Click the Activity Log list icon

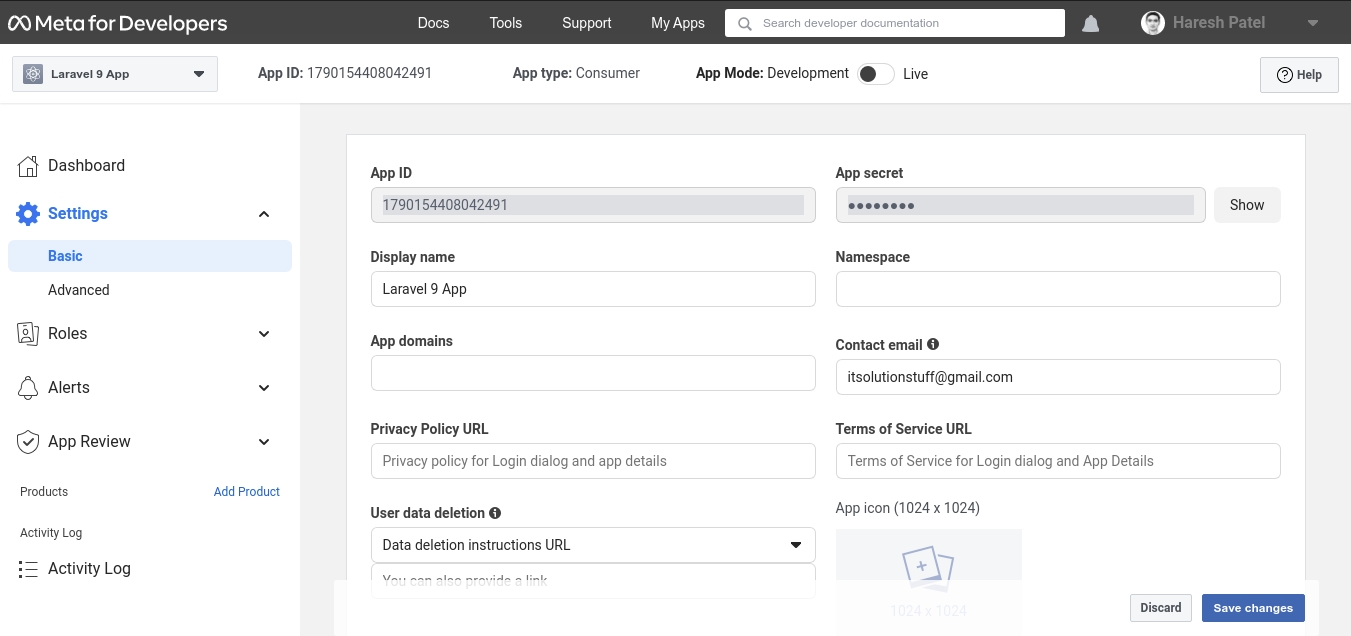coord(28,569)
